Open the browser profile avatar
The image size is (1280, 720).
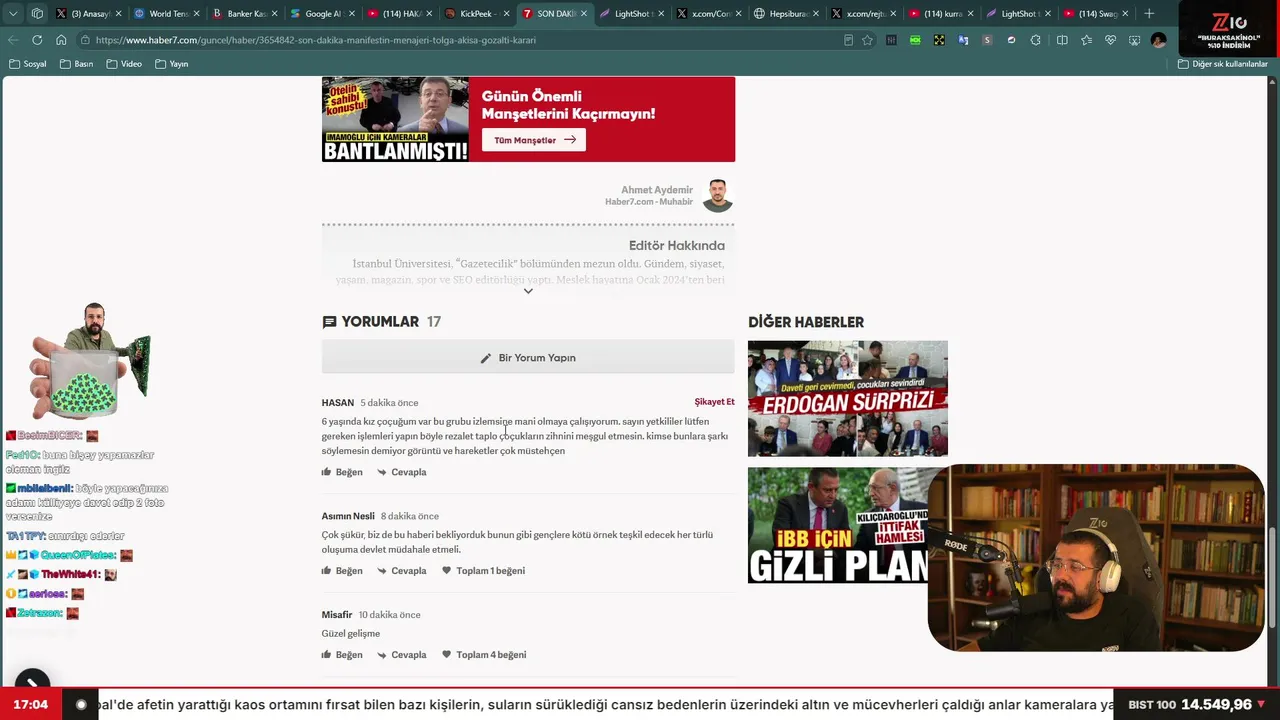[x=1158, y=40]
